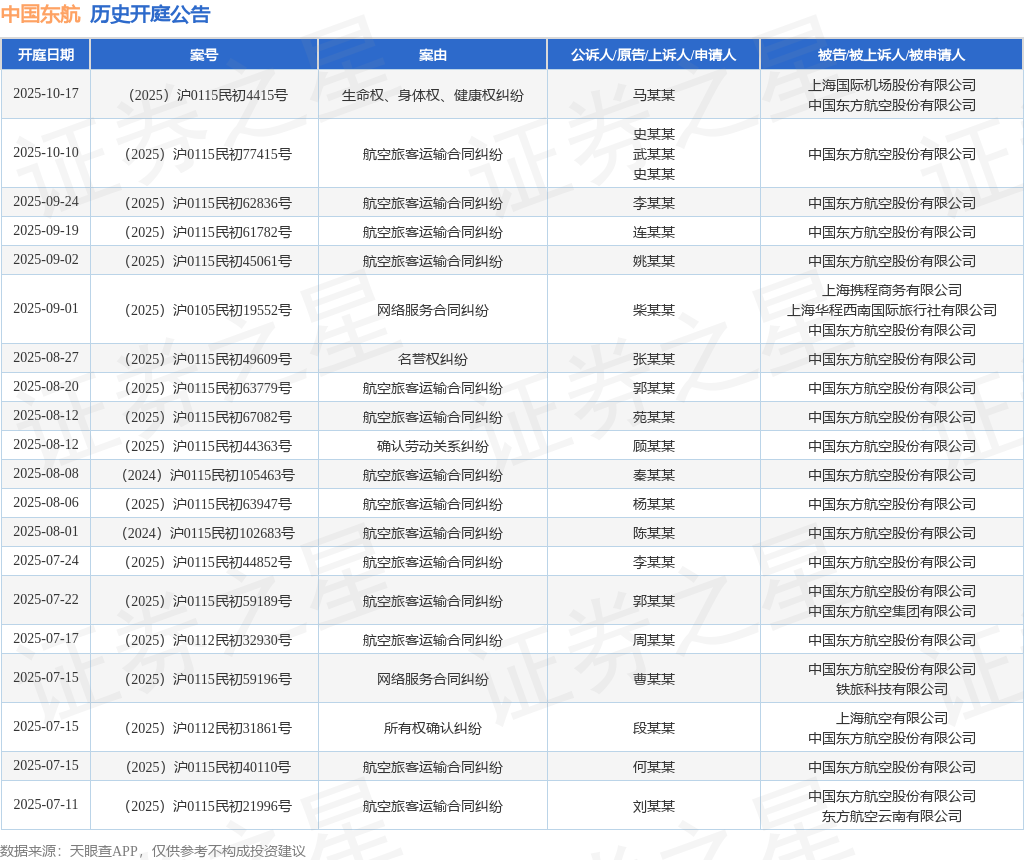This screenshot has width=1024, height=860.
Task: Click date cell 2025-09-02
Action: pyautogui.click(x=46, y=259)
